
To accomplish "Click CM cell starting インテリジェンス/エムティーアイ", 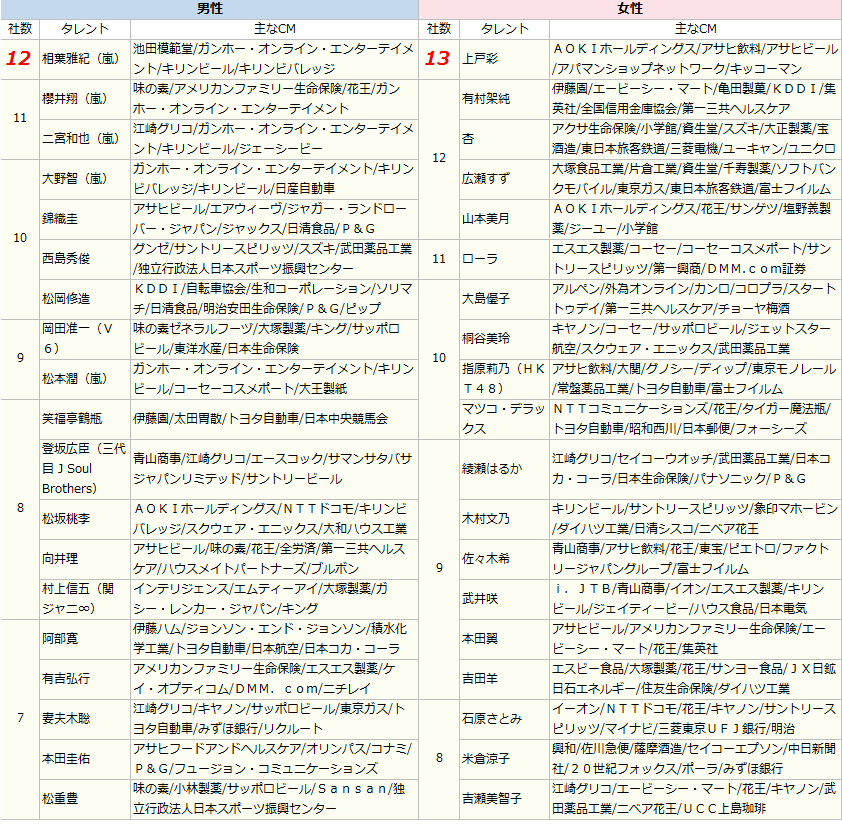I will 274,599.
